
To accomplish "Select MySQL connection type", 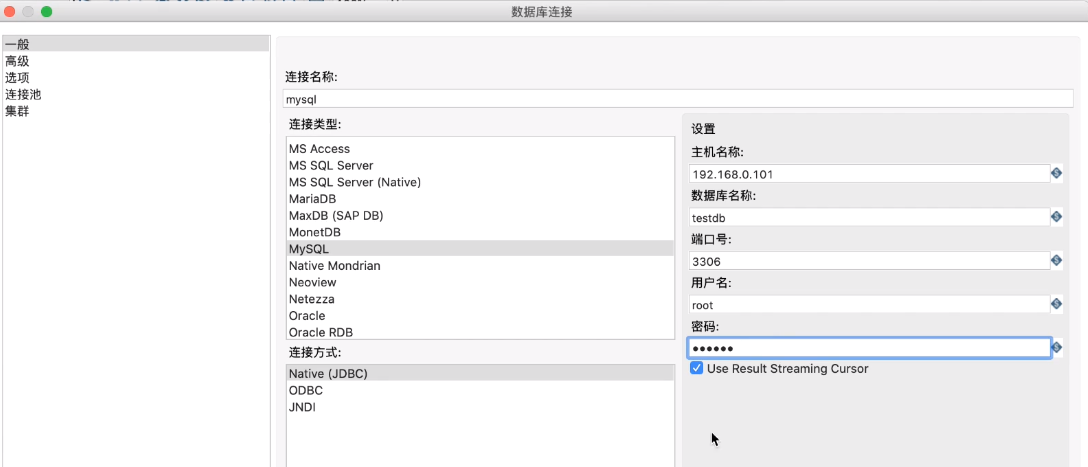I will (x=479, y=248).
